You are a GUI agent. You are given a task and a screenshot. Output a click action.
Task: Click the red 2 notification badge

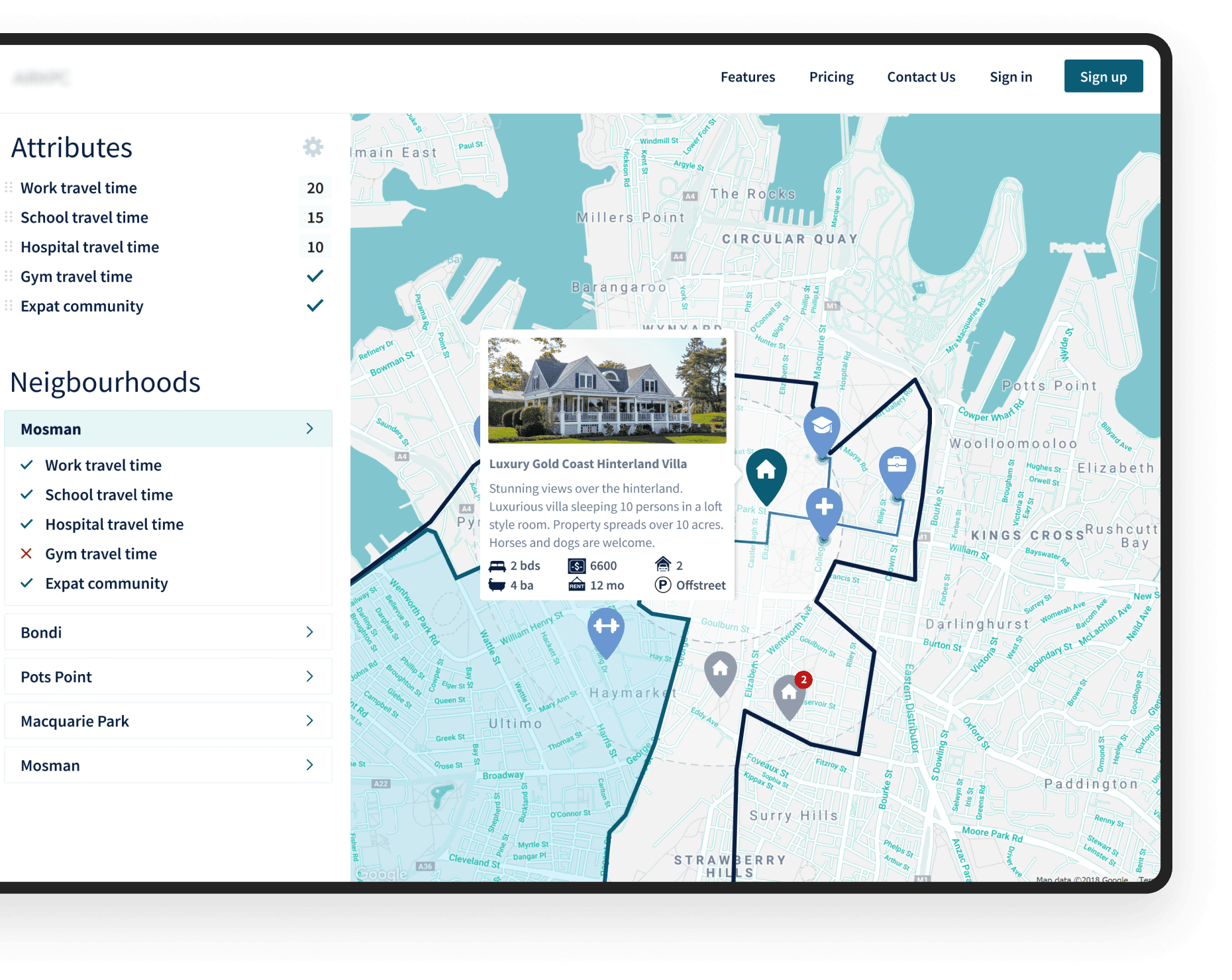click(x=803, y=679)
